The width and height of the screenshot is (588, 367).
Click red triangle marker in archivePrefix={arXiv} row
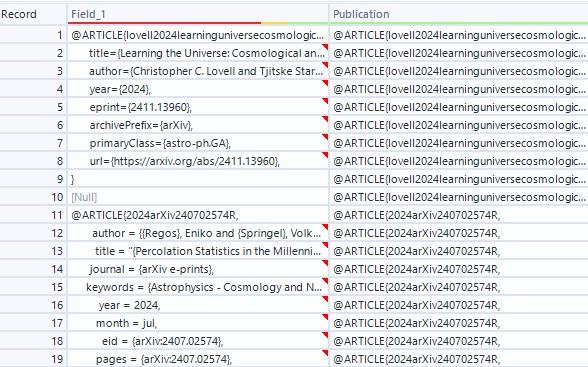pos(325,119)
